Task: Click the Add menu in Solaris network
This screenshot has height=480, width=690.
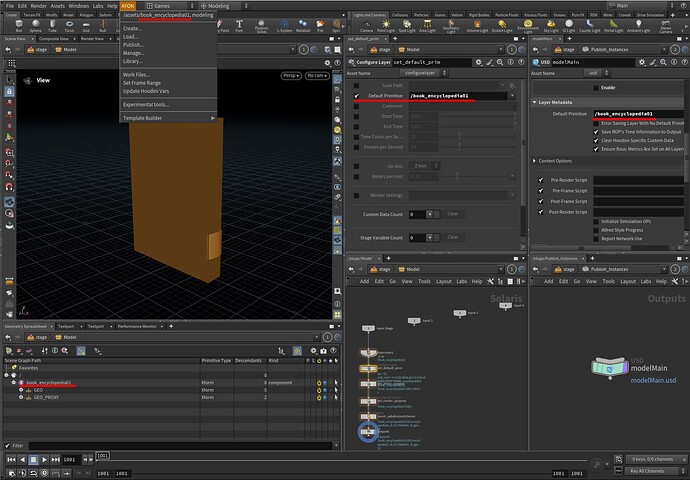Action: tap(364, 281)
